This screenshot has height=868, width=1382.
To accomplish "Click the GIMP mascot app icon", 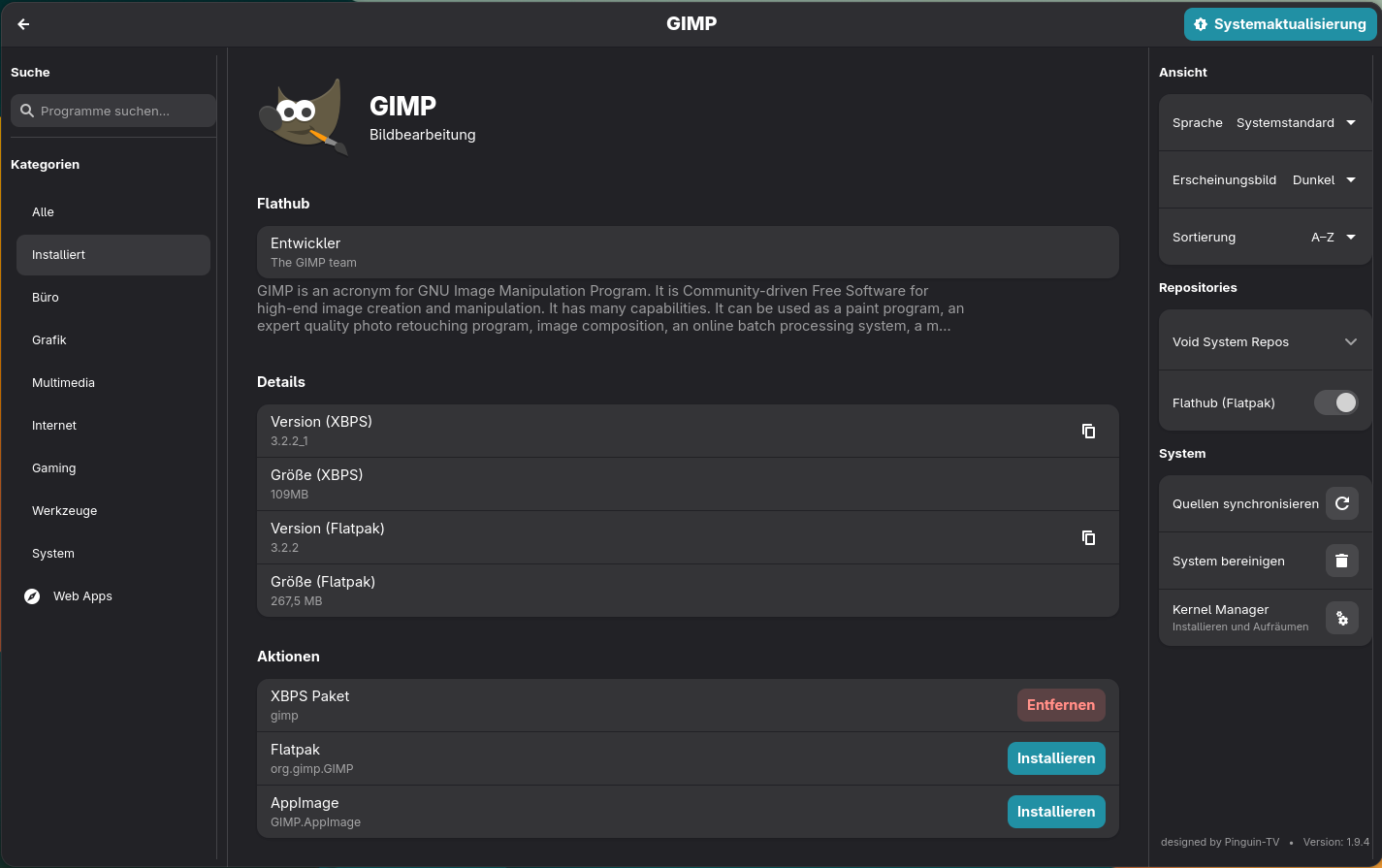I will tap(304, 117).
